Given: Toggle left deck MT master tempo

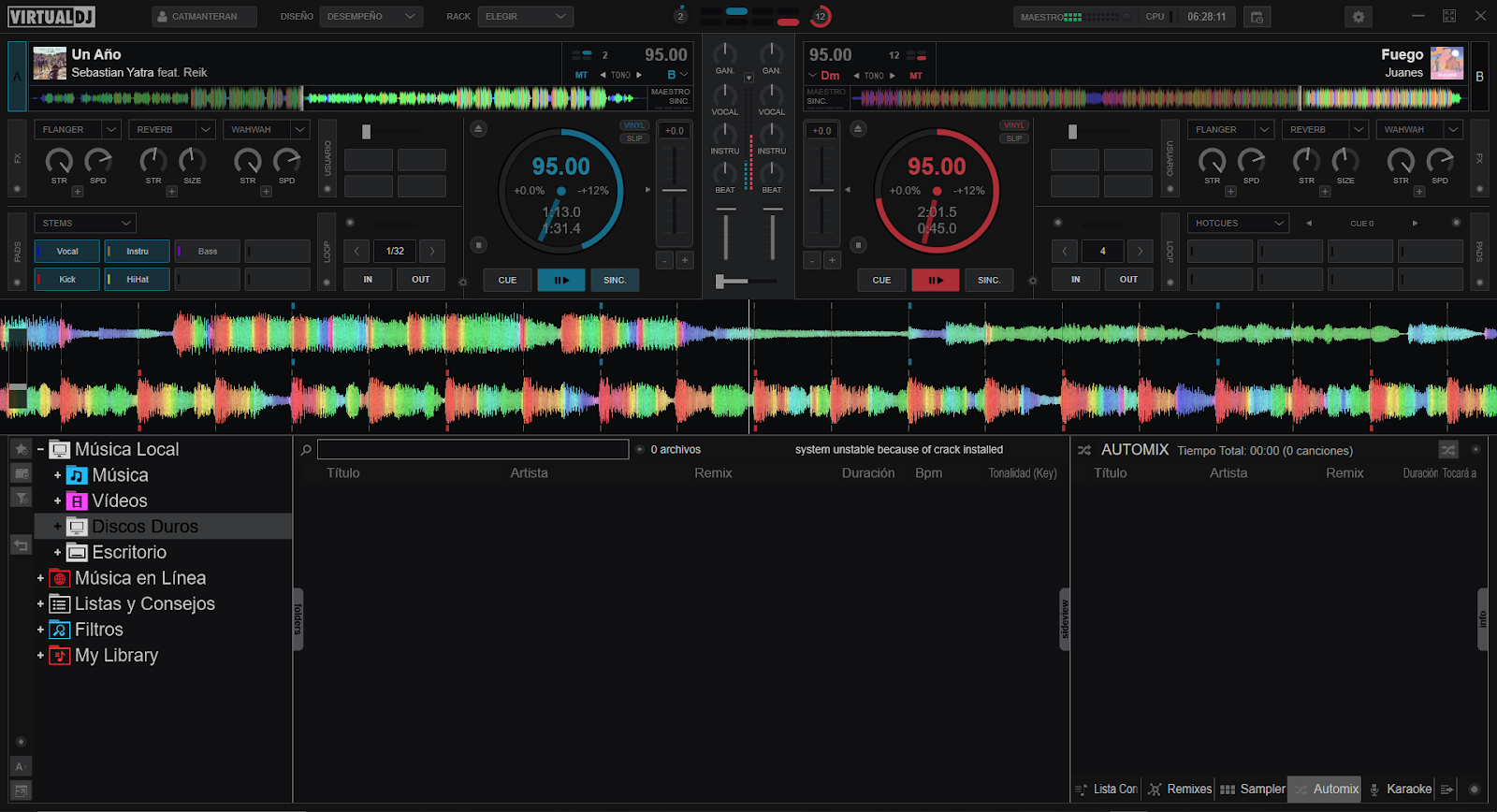Looking at the screenshot, I should click(581, 75).
